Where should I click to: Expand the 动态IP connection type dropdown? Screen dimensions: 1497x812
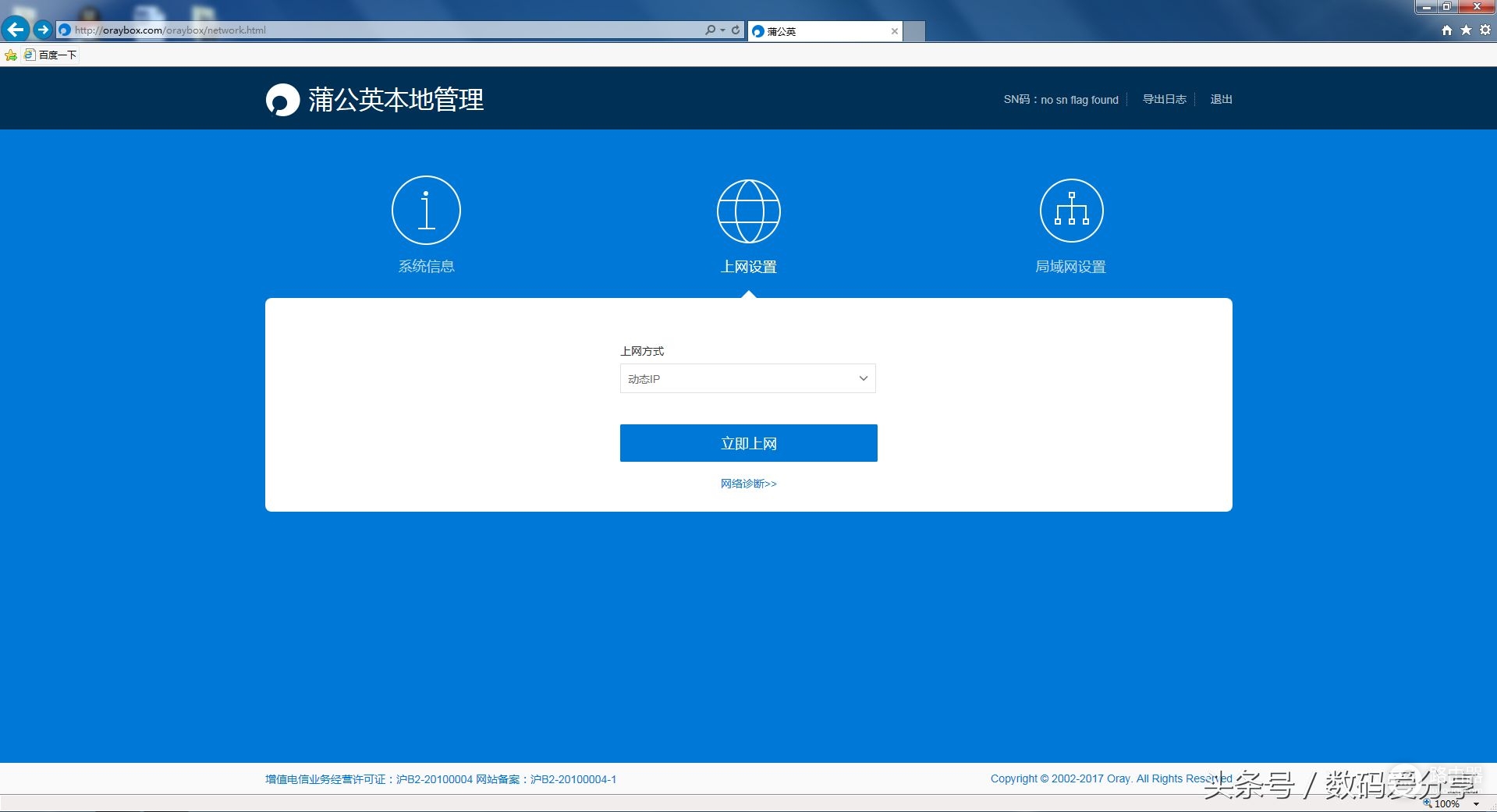pos(747,378)
